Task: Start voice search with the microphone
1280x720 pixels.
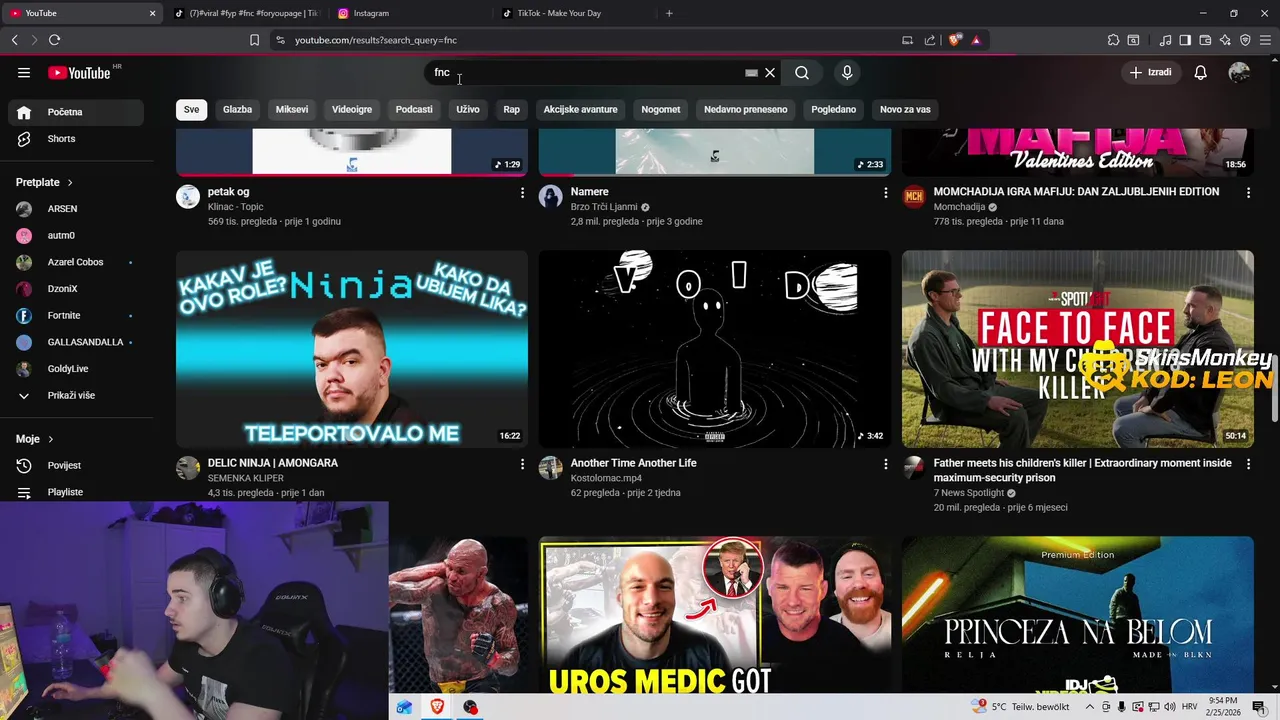Action: click(x=847, y=72)
